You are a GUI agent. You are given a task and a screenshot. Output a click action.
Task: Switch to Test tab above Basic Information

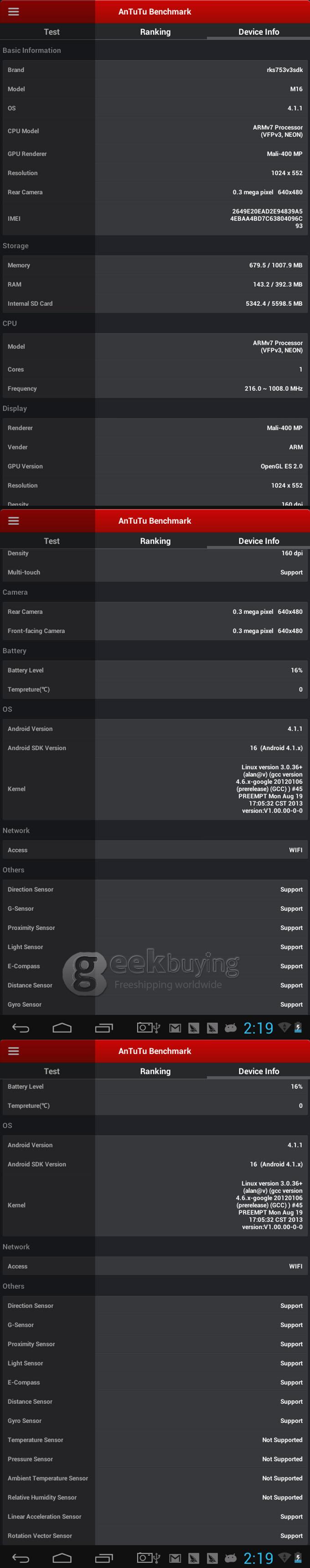click(x=52, y=32)
